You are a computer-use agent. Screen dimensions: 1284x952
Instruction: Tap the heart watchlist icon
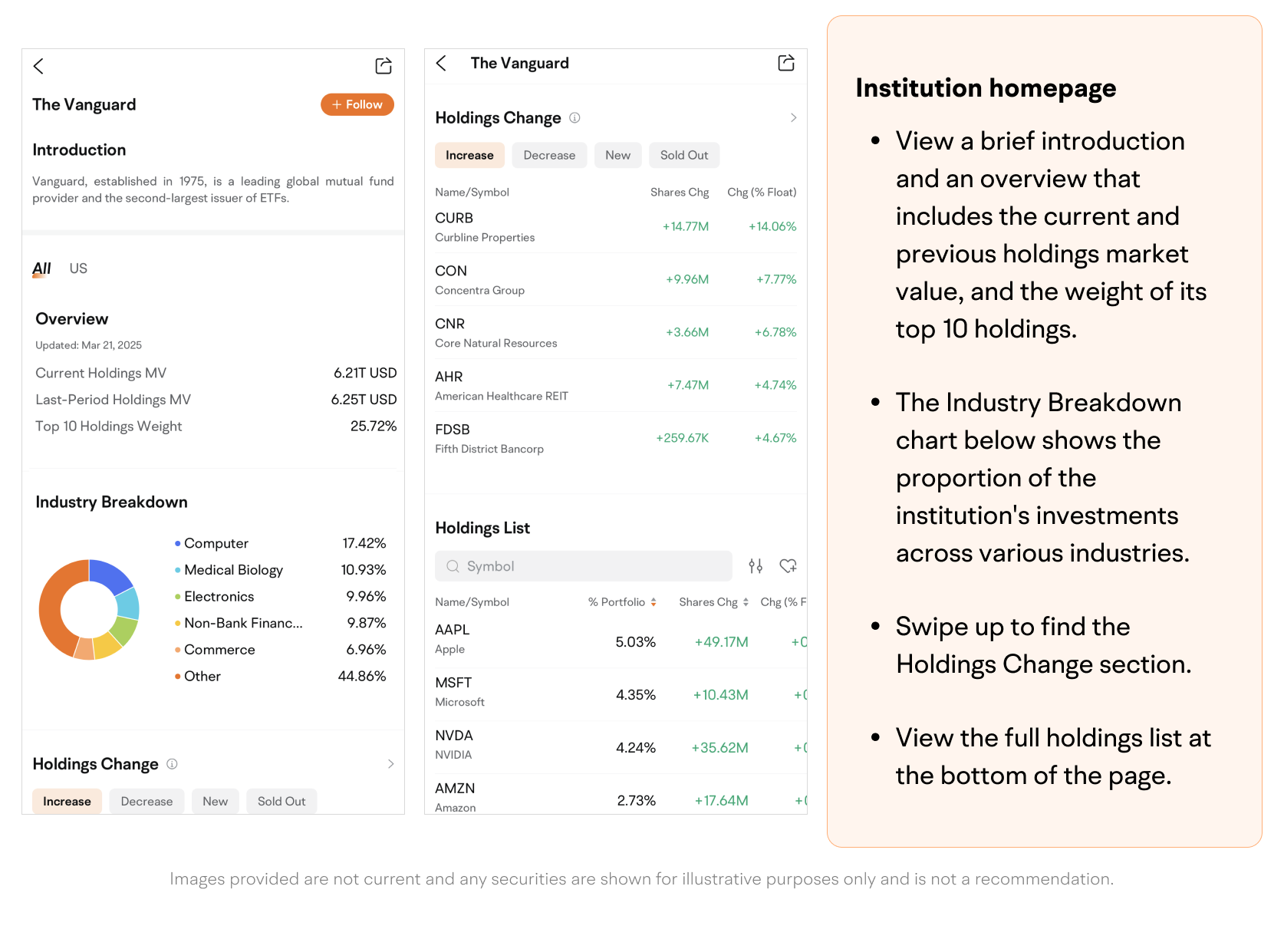click(x=788, y=566)
